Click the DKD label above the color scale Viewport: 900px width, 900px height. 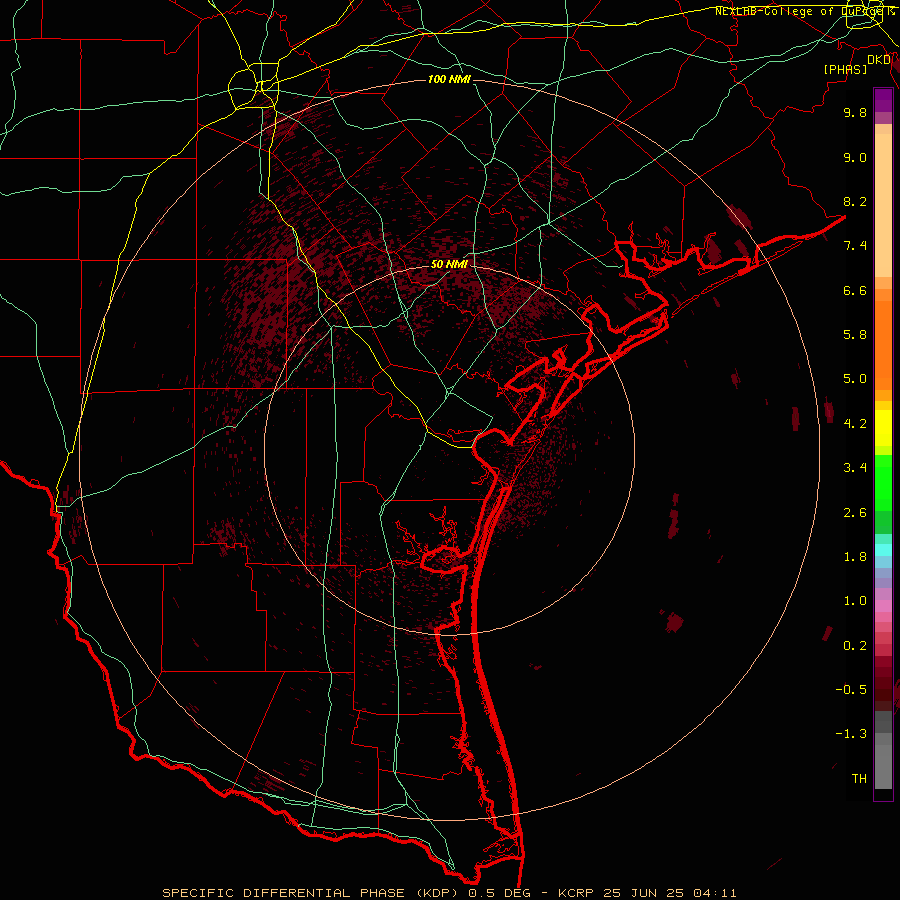[879, 60]
